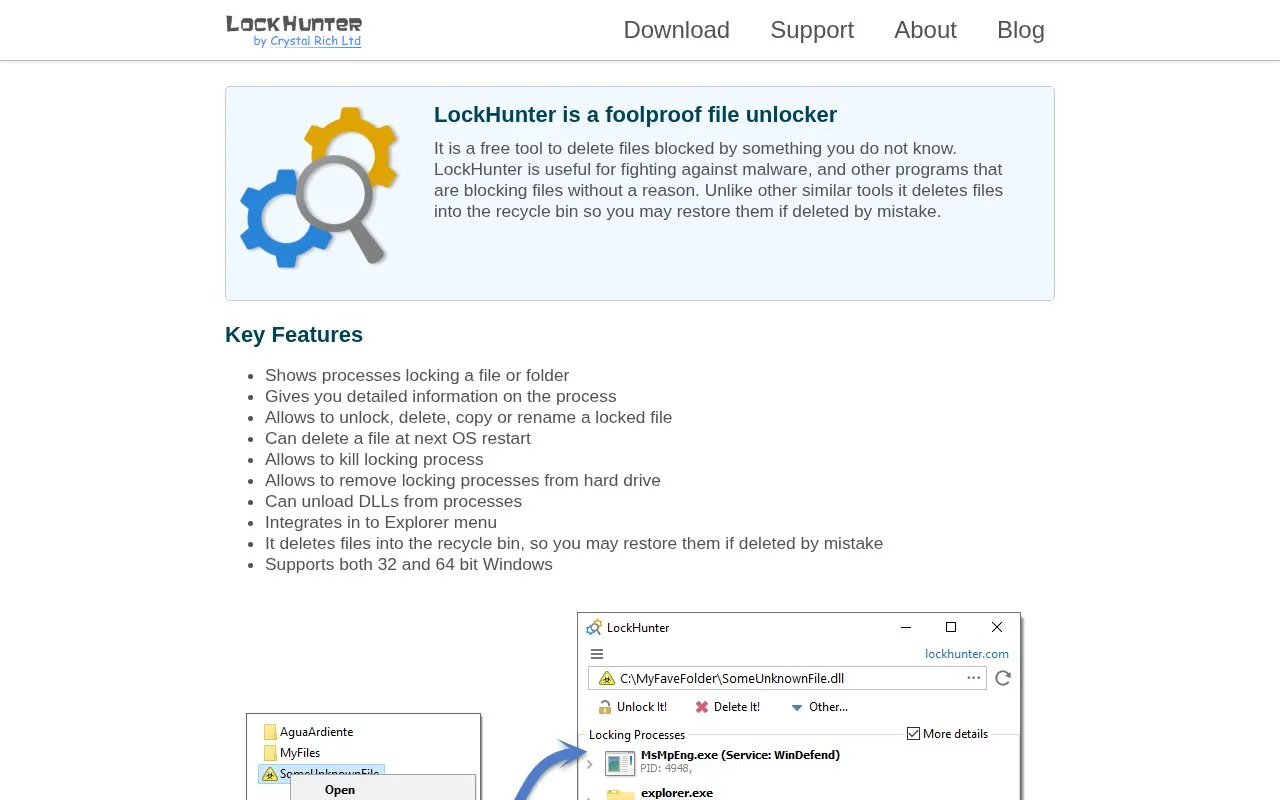This screenshot has width=1280, height=800.
Task: Expand the MsMpEng.exe process row chevron
Action: point(590,765)
